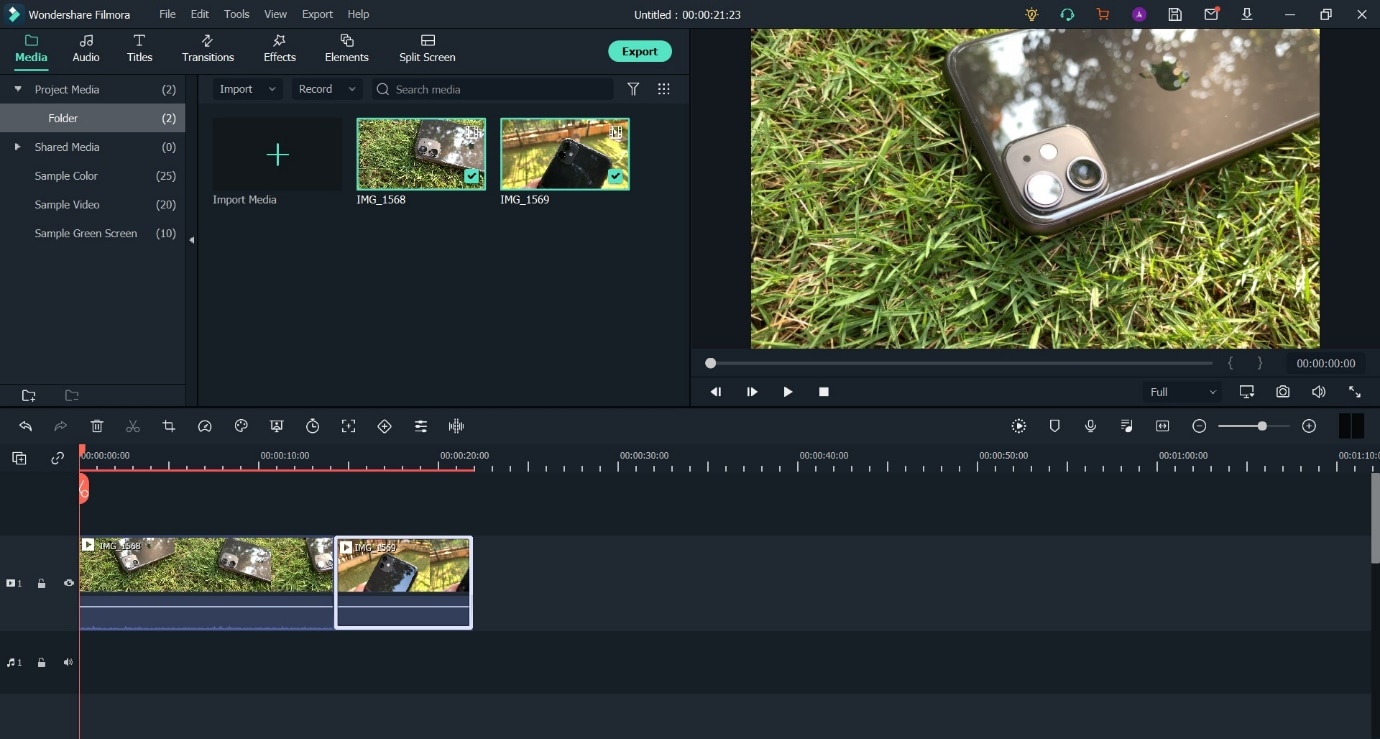The image size is (1380, 739).
Task: Click the Undo arrow in timeline toolbar
Action: pos(25,426)
